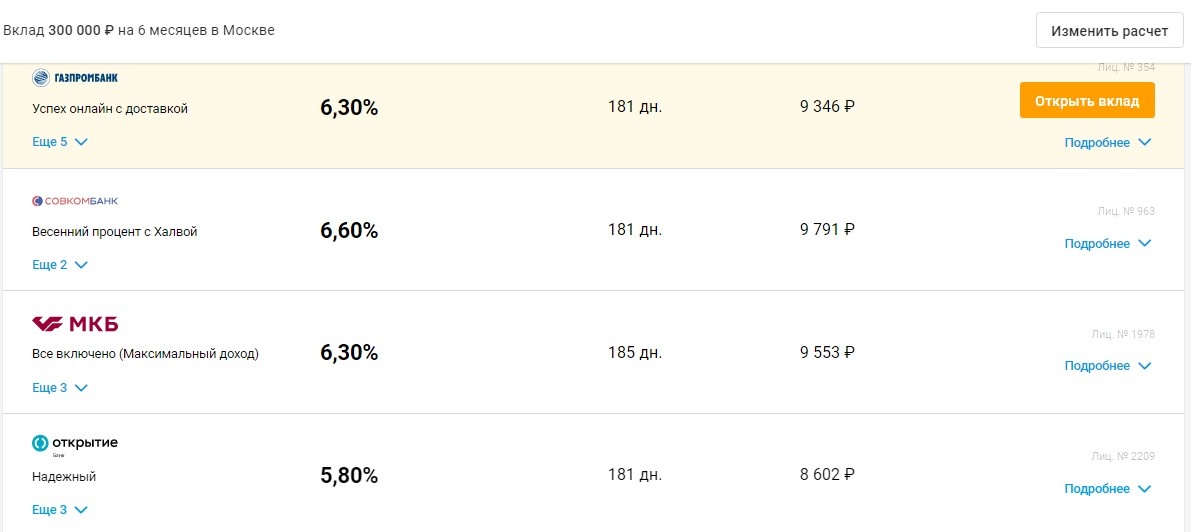Image resolution: width=1191 pixels, height=532 pixels.
Task: Click the 'Лиц. № 354' license text
Action: (1125, 68)
